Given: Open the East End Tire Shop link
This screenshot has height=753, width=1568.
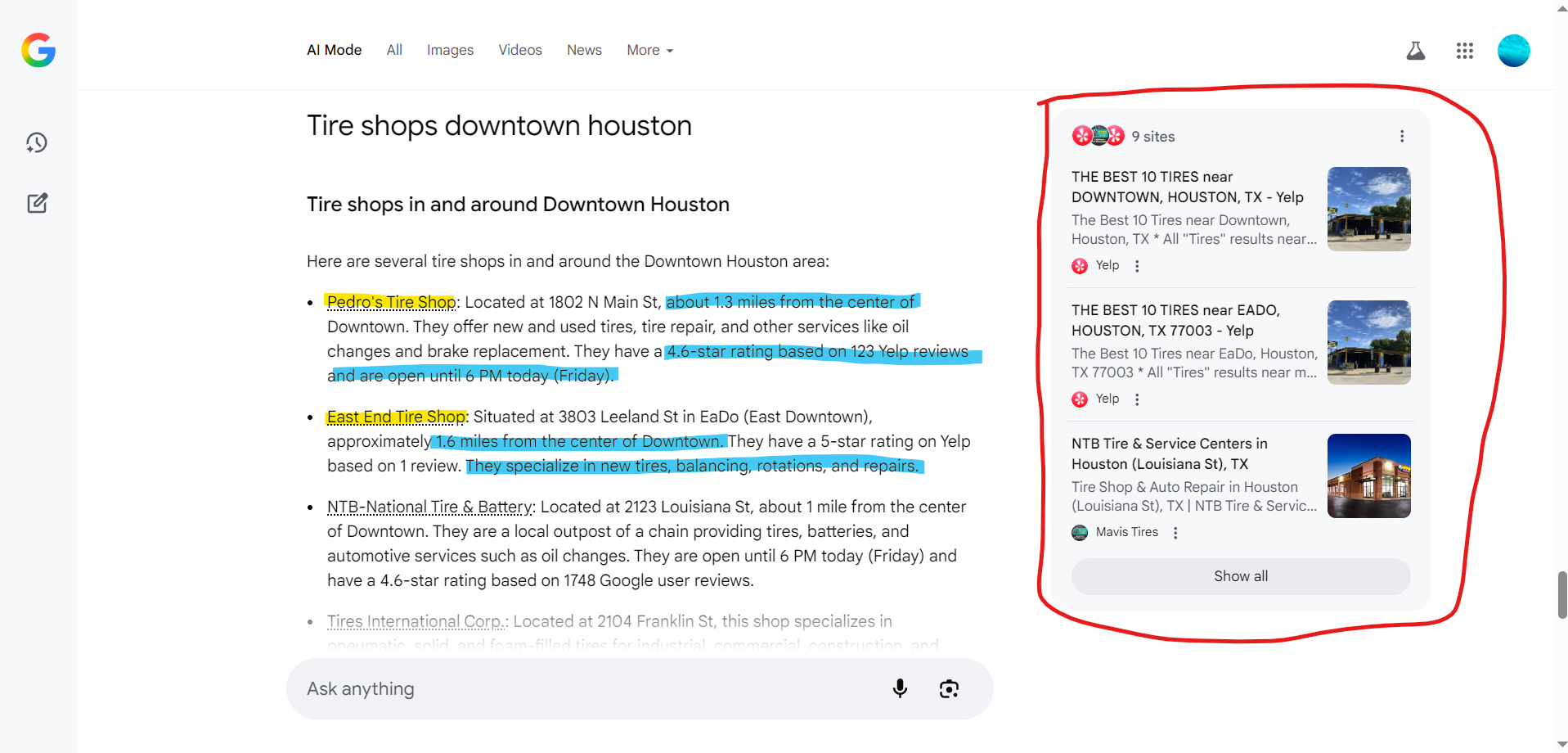Looking at the screenshot, I should pyautogui.click(x=396, y=417).
